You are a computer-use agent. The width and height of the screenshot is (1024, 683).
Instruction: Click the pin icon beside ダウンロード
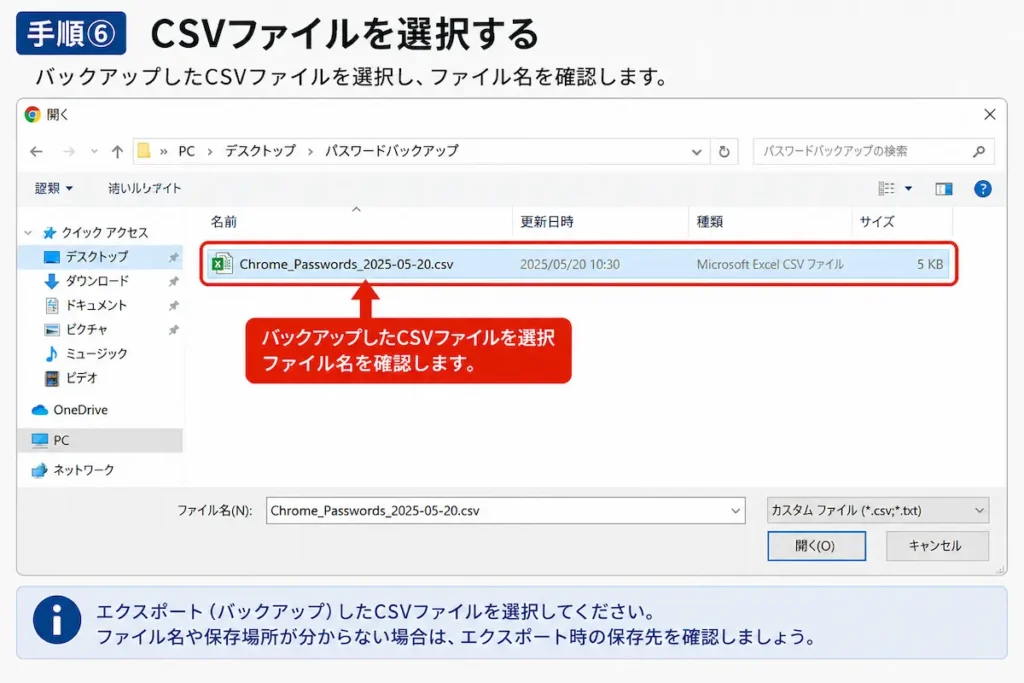coord(174,281)
